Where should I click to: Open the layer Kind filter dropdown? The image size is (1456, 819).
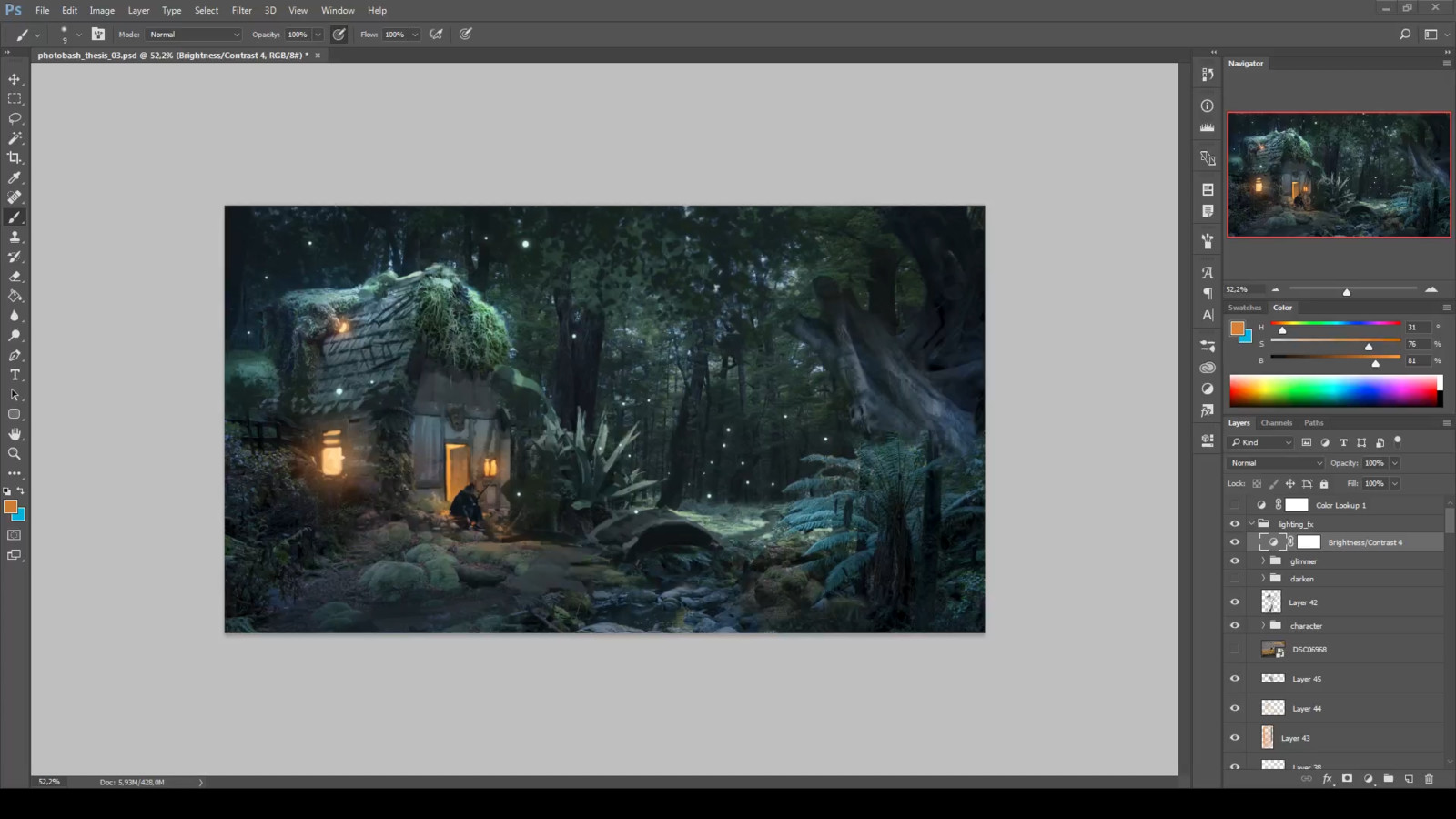[x=1260, y=442]
